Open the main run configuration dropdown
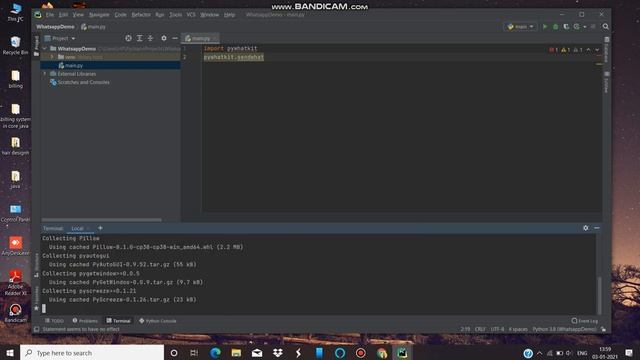This screenshot has width=640, height=360. (520, 27)
